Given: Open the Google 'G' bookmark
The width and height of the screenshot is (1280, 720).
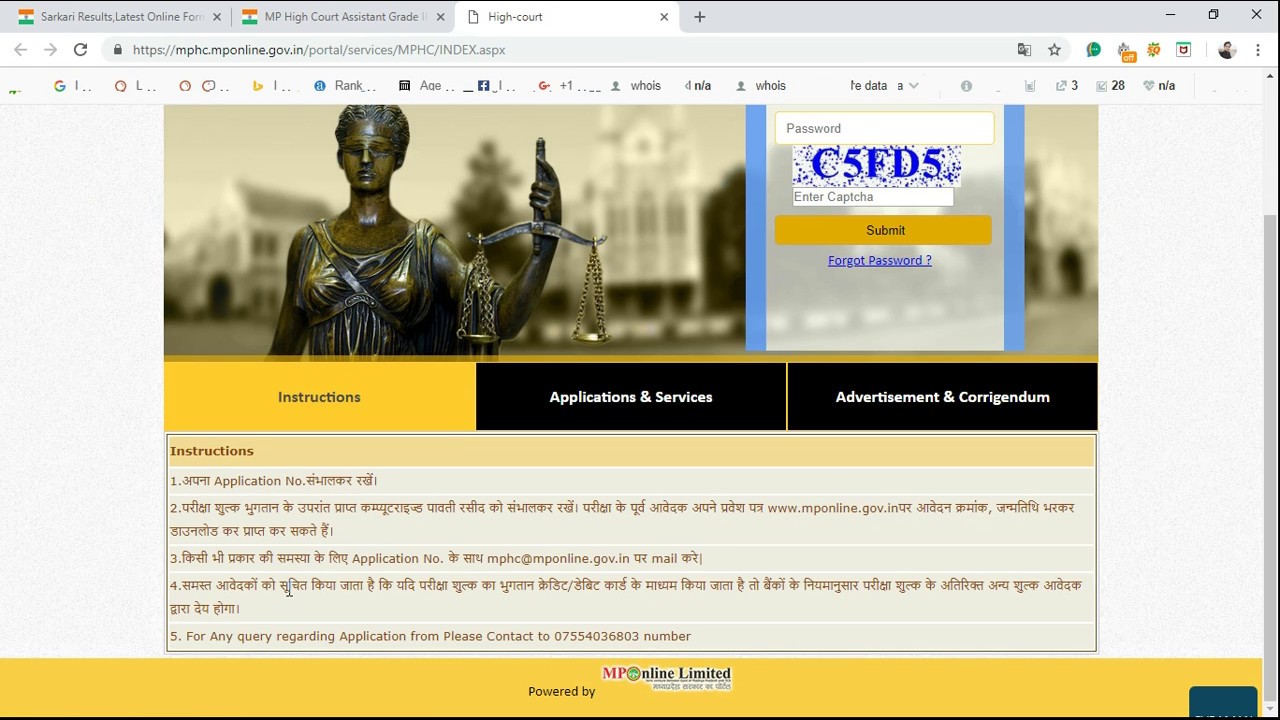Looking at the screenshot, I should 60,86.
